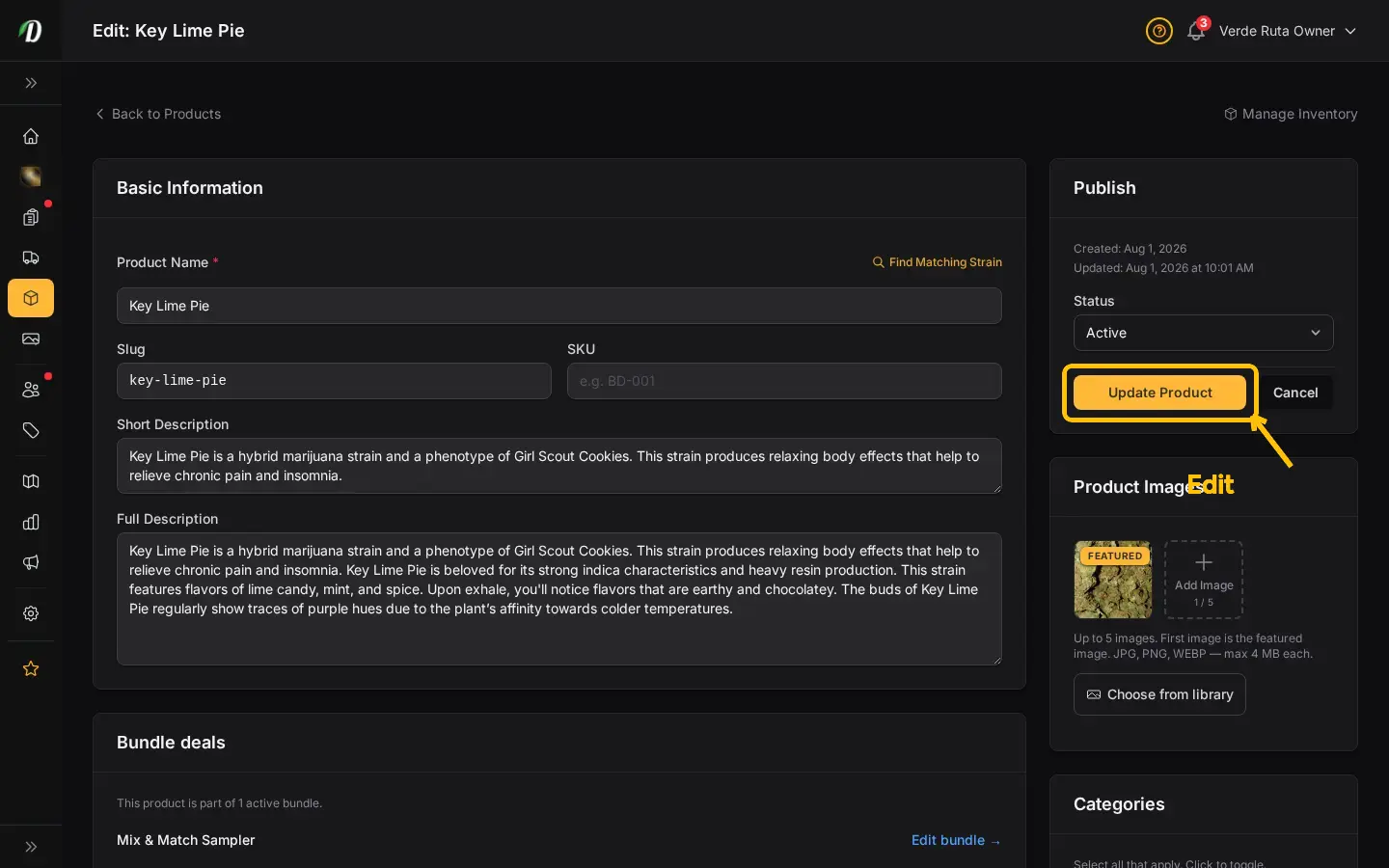Expand the sidebar using the top double-chevron
The width and height of the screenshot is (1389, 868).
(31, 83)
